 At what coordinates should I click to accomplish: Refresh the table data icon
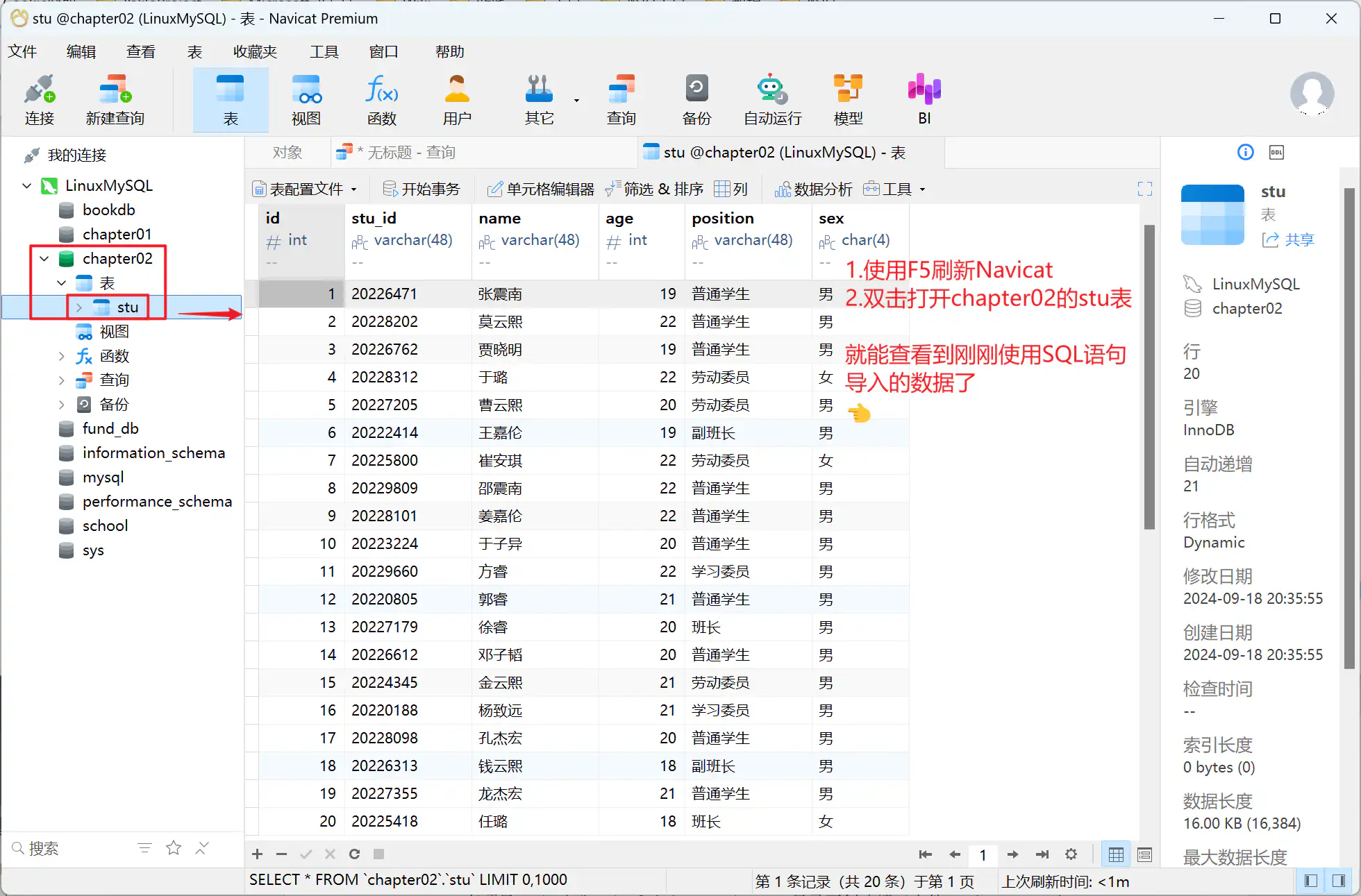pos(354,854)
